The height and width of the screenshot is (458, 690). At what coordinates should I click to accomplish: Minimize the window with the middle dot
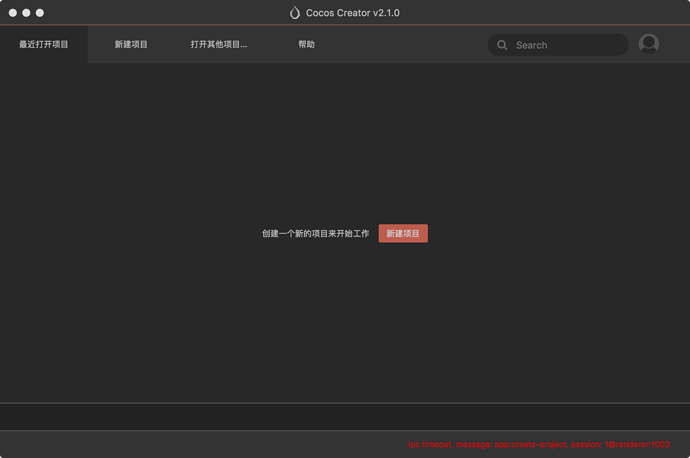26,13
